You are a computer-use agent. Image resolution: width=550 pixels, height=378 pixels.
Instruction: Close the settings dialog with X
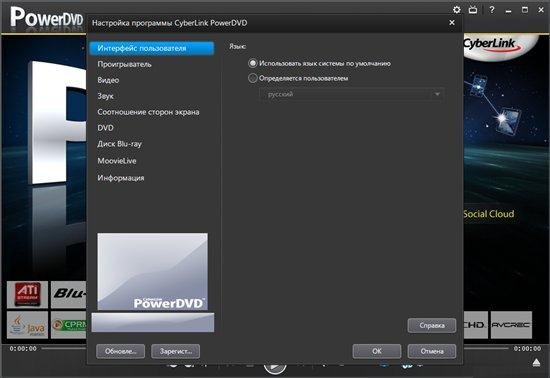[452, 22]
